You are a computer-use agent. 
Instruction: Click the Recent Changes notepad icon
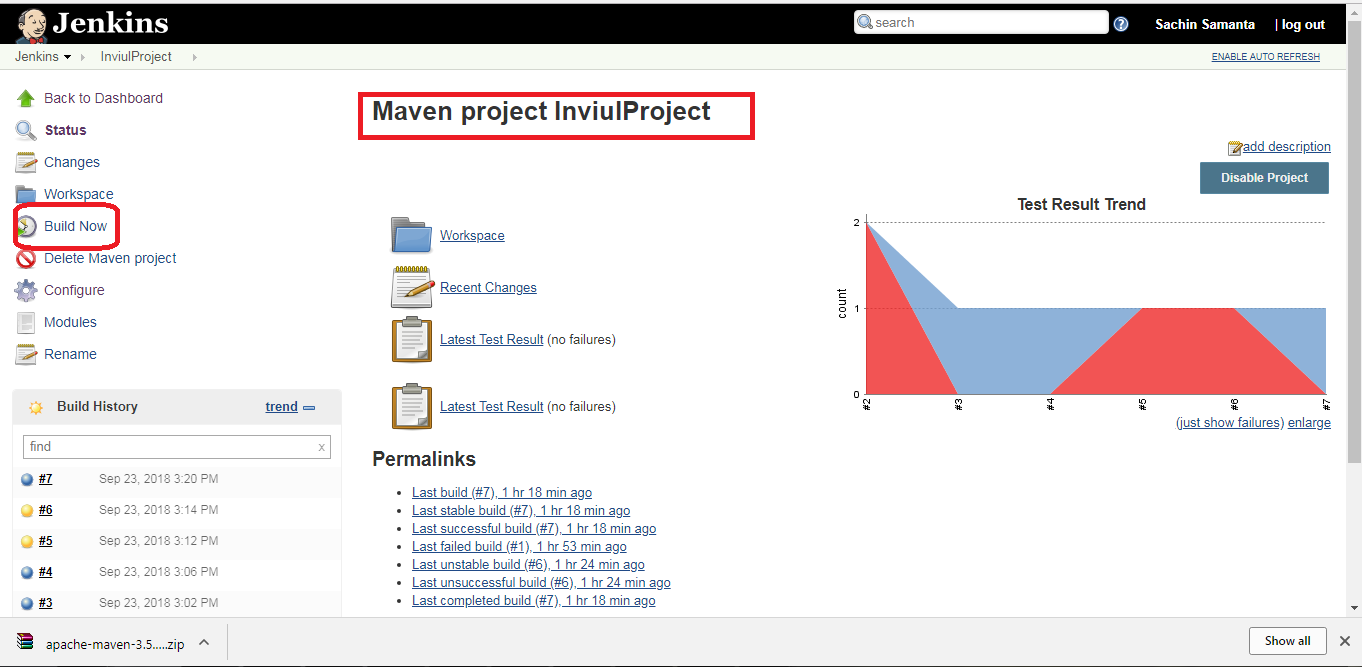tap(411, 287)
